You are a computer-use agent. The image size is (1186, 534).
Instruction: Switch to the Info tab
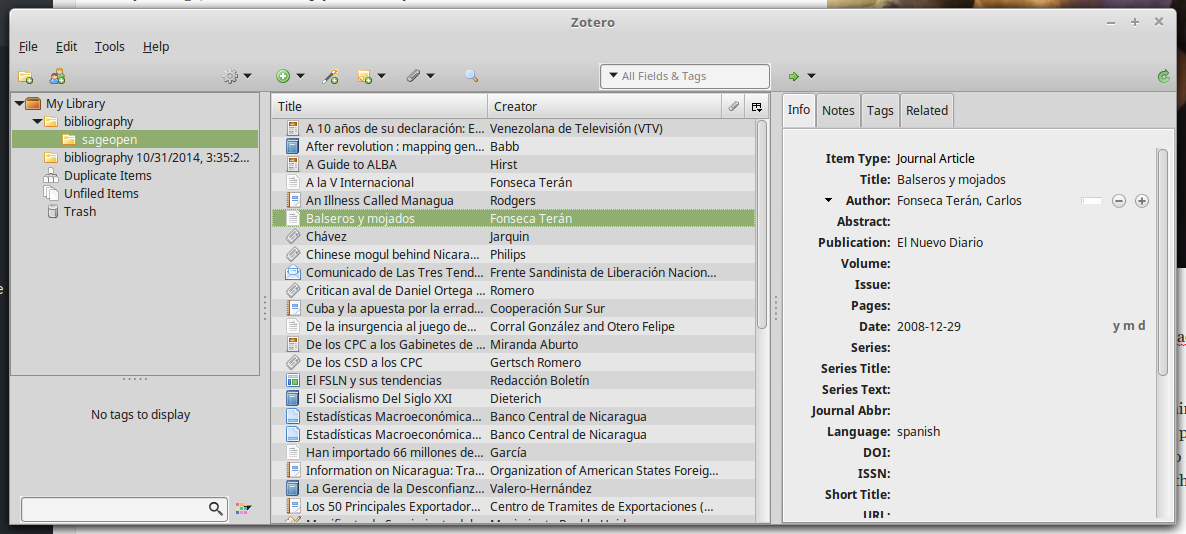[799, 110]
